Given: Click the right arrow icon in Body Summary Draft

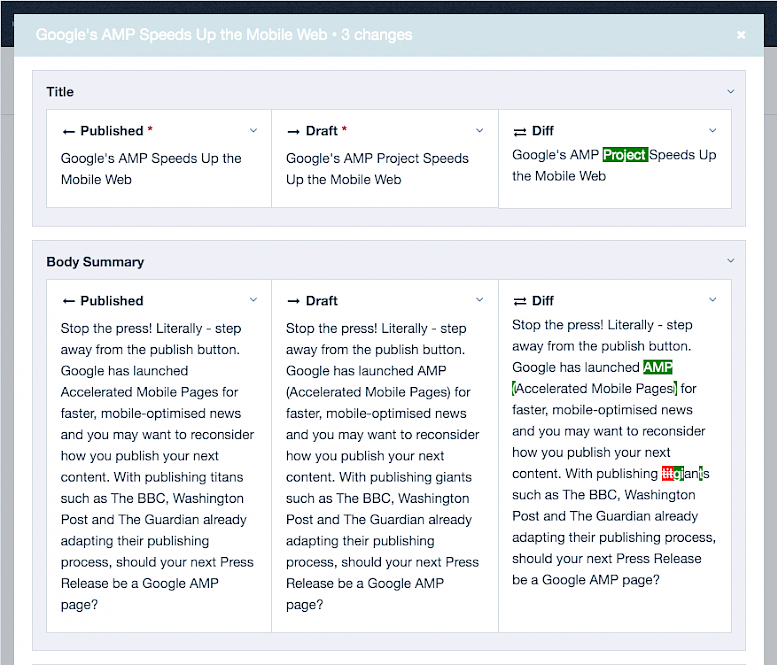Looking at the screenshot, I should (293, 301).
